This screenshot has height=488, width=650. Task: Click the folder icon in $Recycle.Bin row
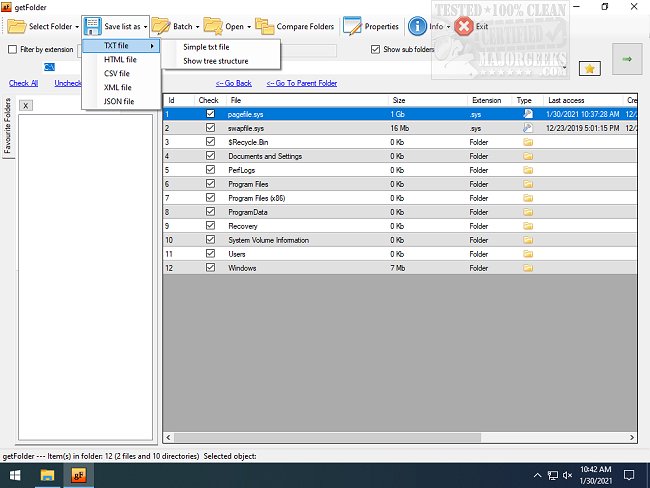(x=528, y=142)
